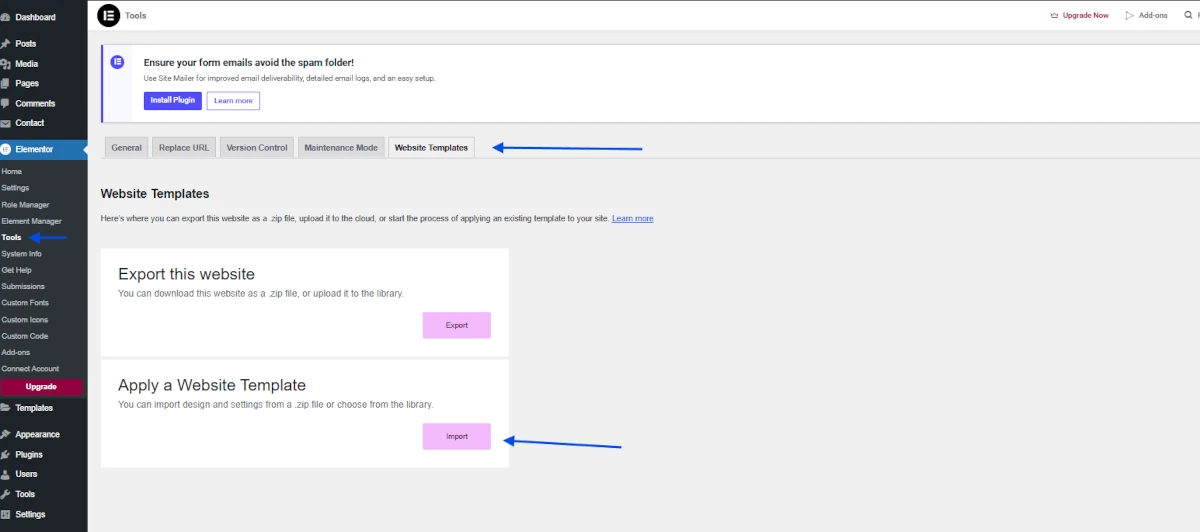Viewport: 1200px width, 532px height.
Task: Click Upgrade Now link in header
Action: pyautogui.click(x=1086, y=15)
